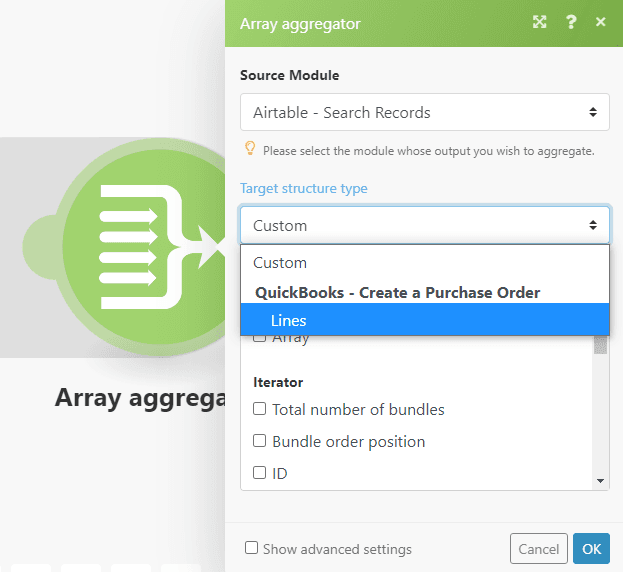Close the Array aggregator panel
Image resolution: width=623 pixels, height=572 pixels.
600,22
